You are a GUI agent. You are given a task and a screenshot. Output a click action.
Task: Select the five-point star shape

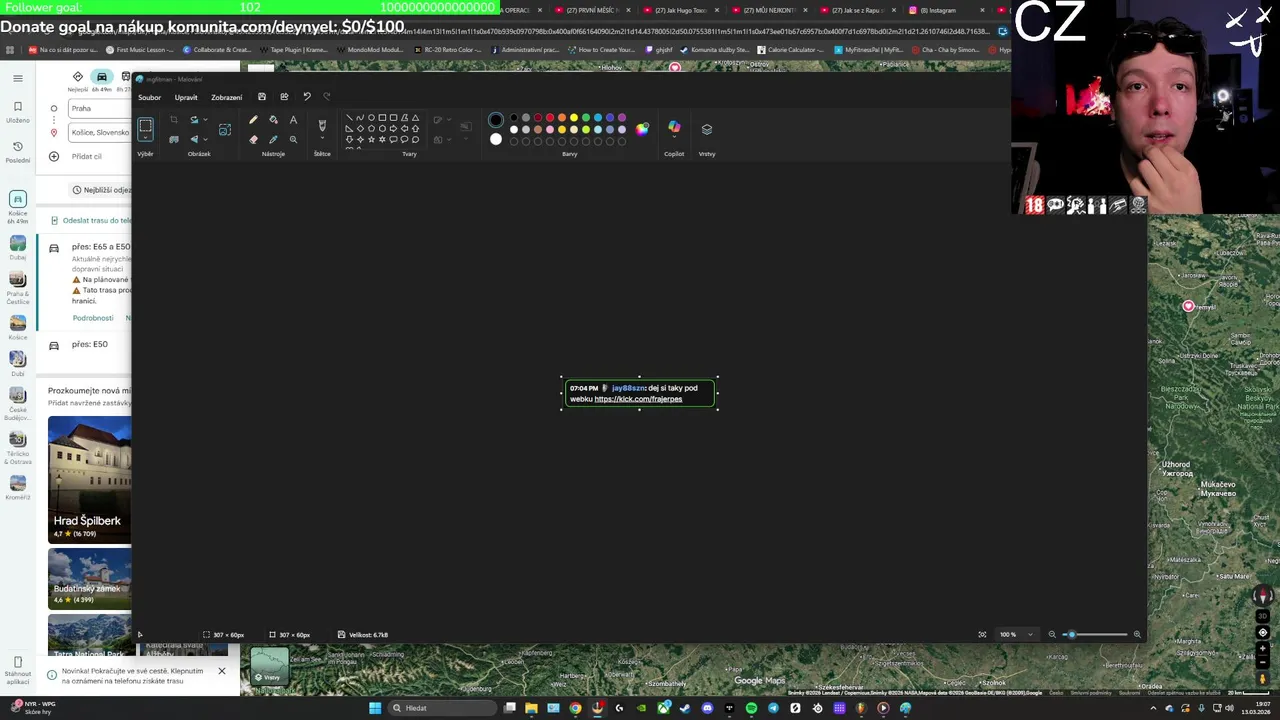click(x=371, y=139)
